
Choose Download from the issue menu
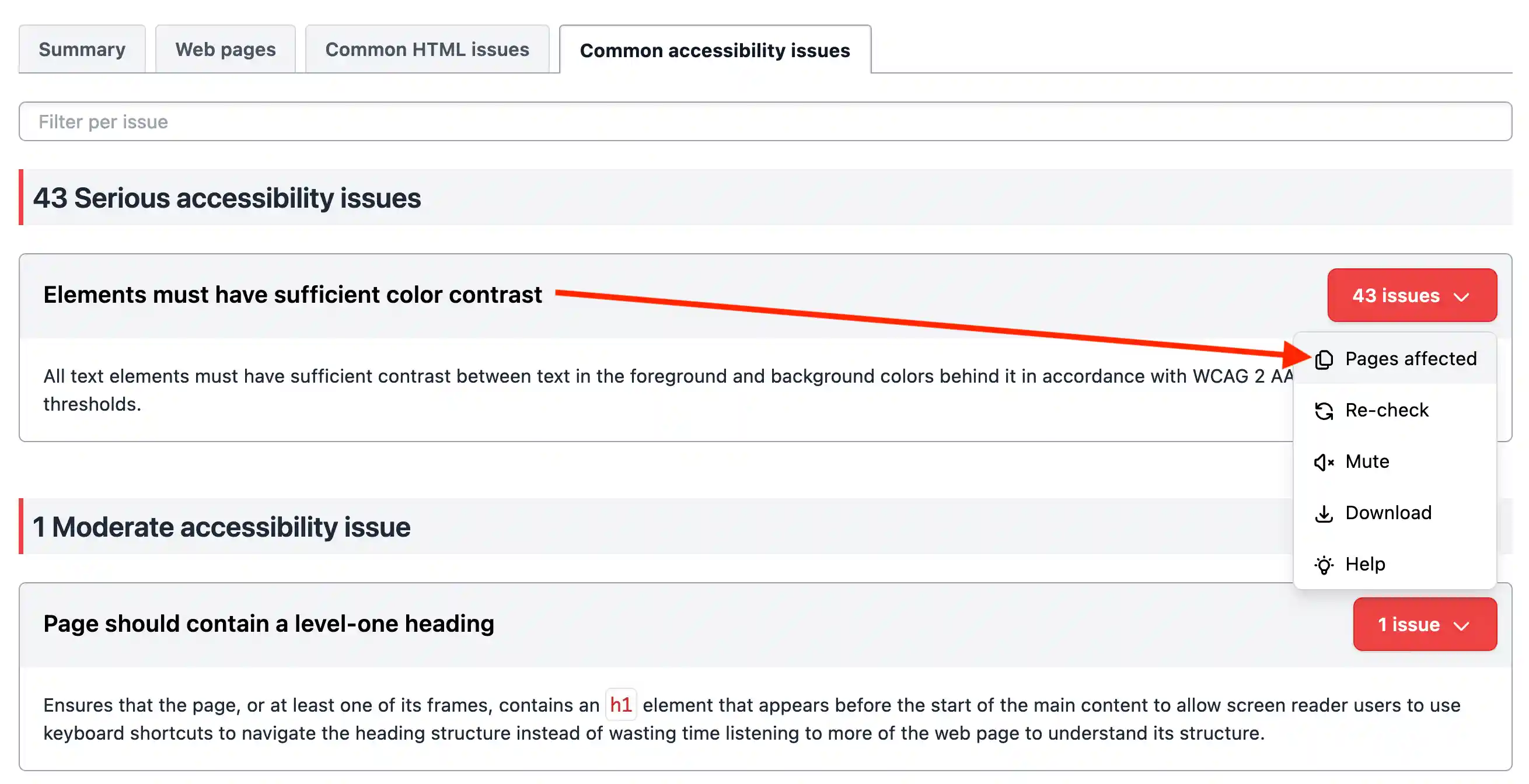click(x=1388, y=513)
